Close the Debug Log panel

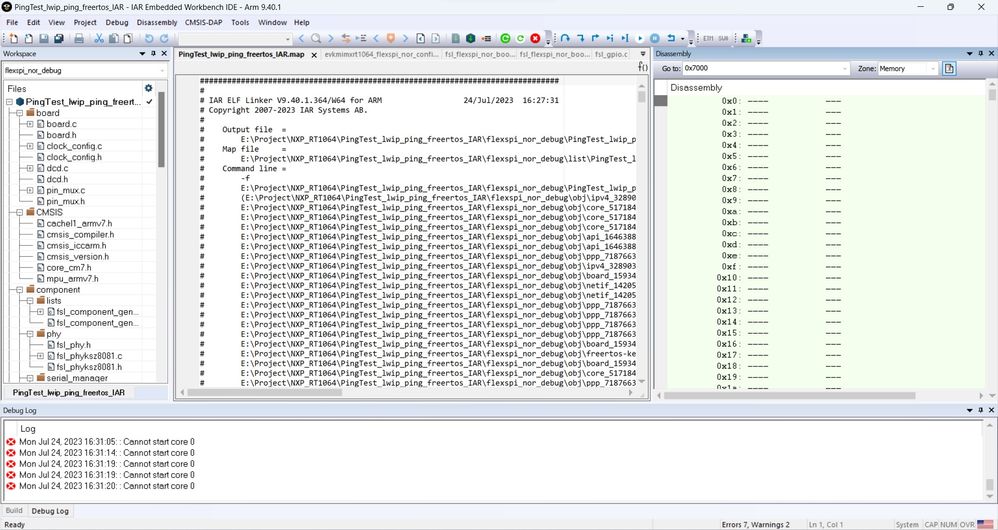point(991,410)
